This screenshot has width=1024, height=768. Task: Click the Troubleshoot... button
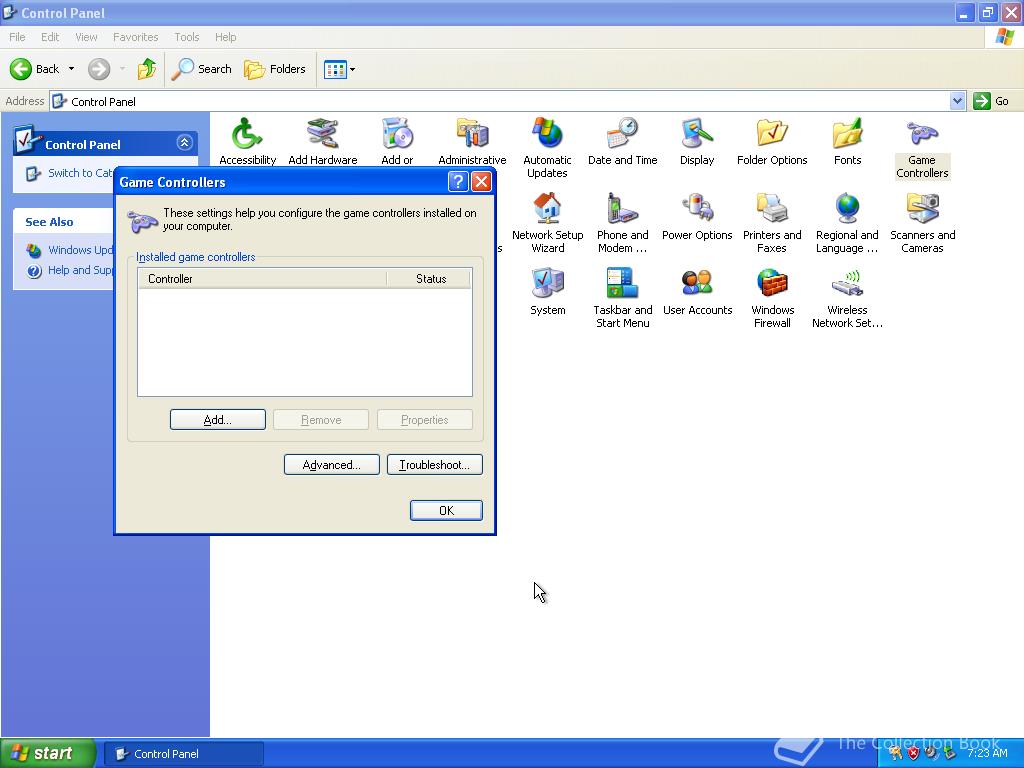point(435,465)
